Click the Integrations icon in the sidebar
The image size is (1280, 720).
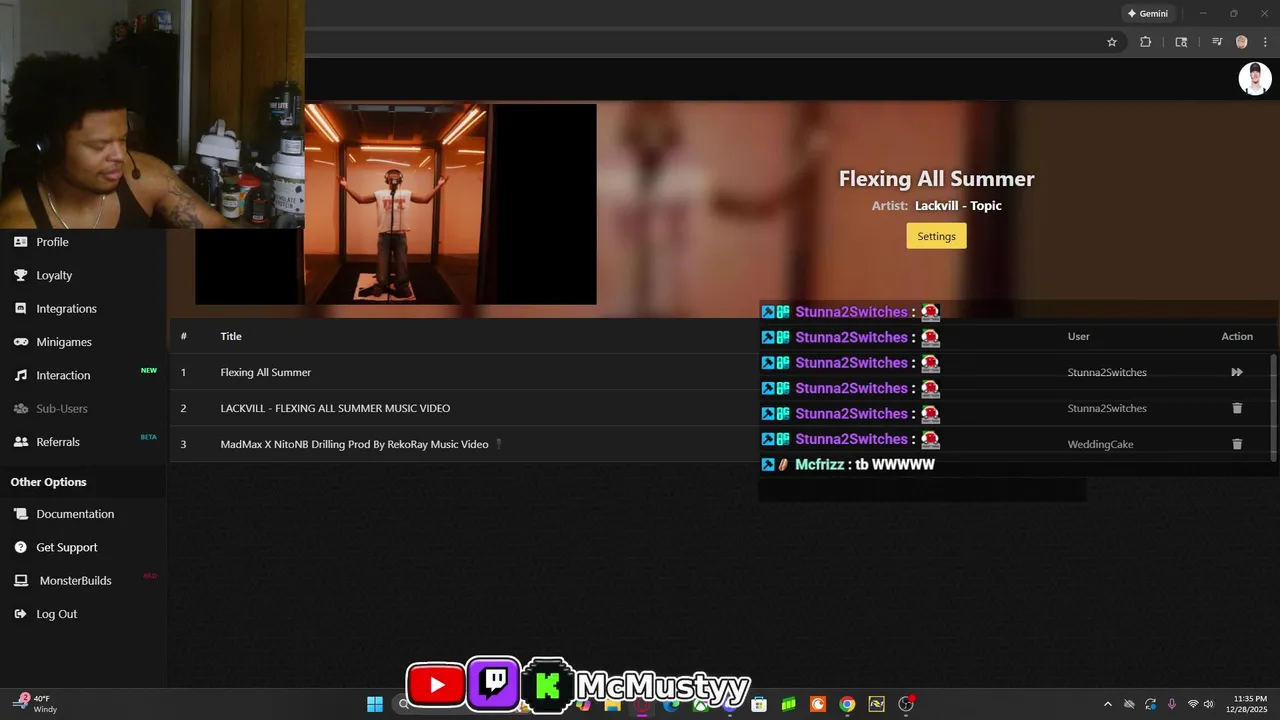coord(20,308)
